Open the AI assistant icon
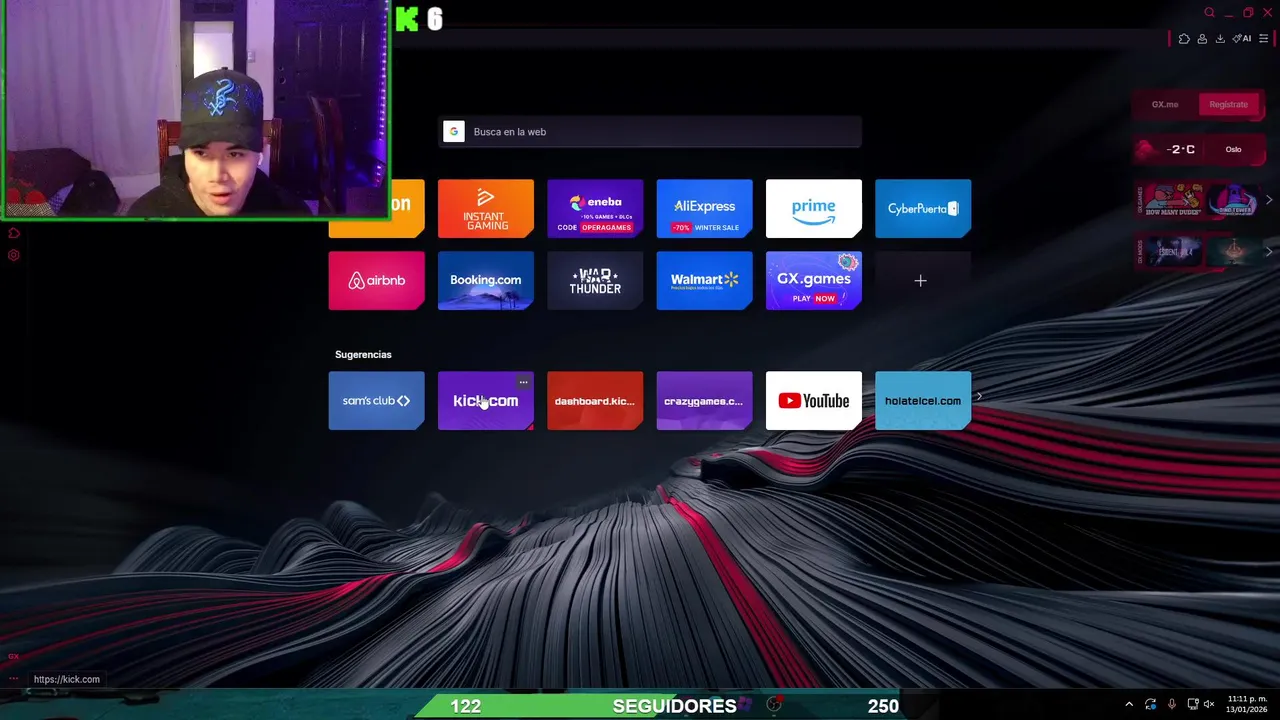This screenshot has height=720, width=1280. pos(1242,39)
